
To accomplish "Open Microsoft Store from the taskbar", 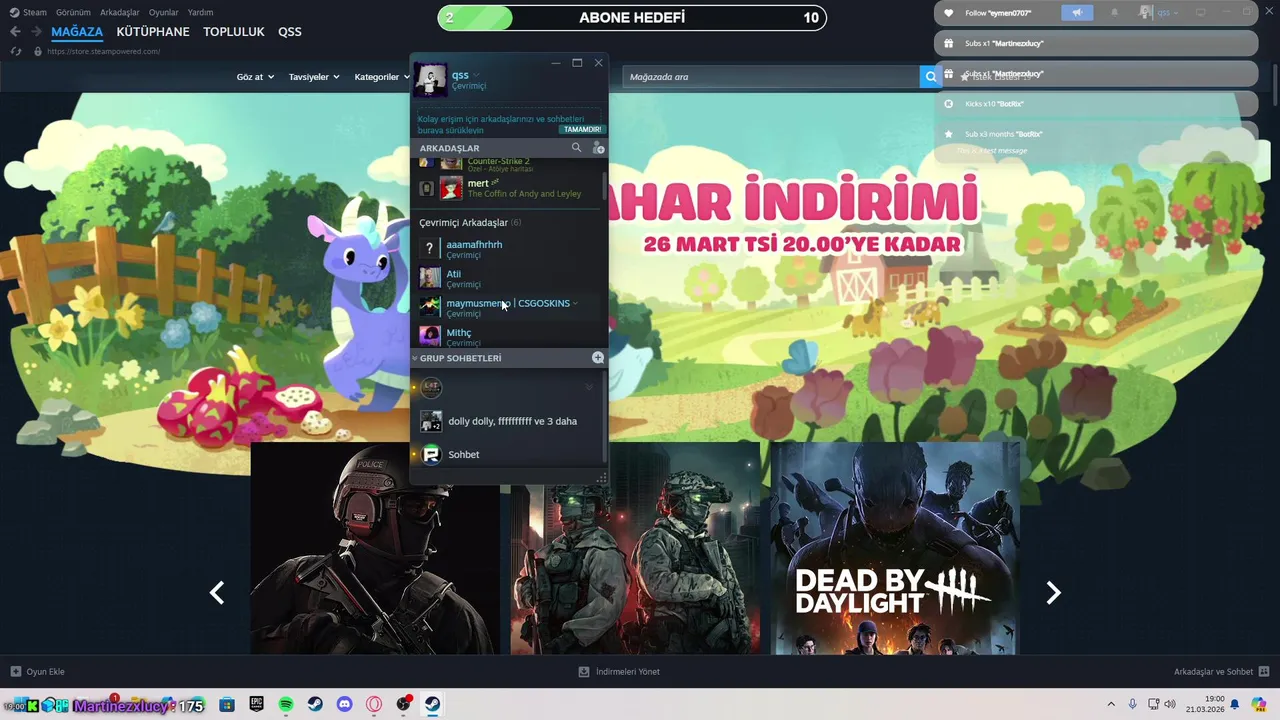I will click(x=227, y=705).
